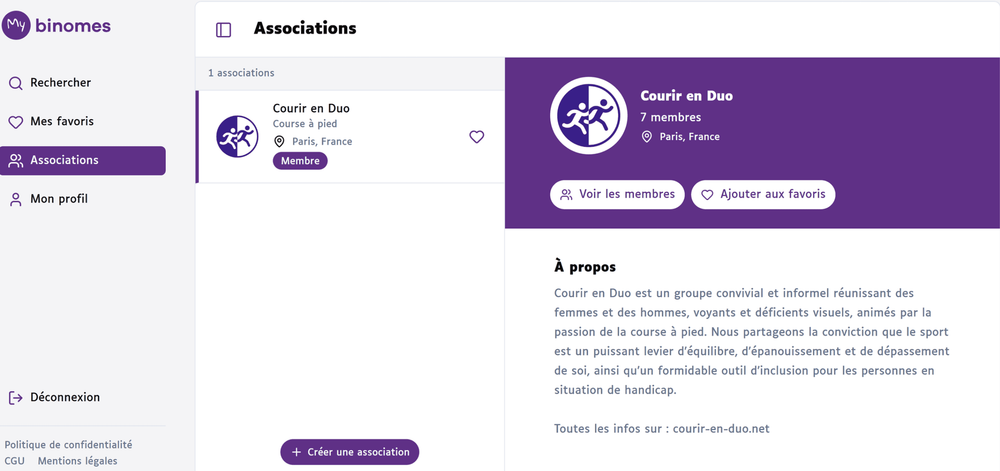1000x471 pixels.
Task: Open the CGU link
Action: 15,461
